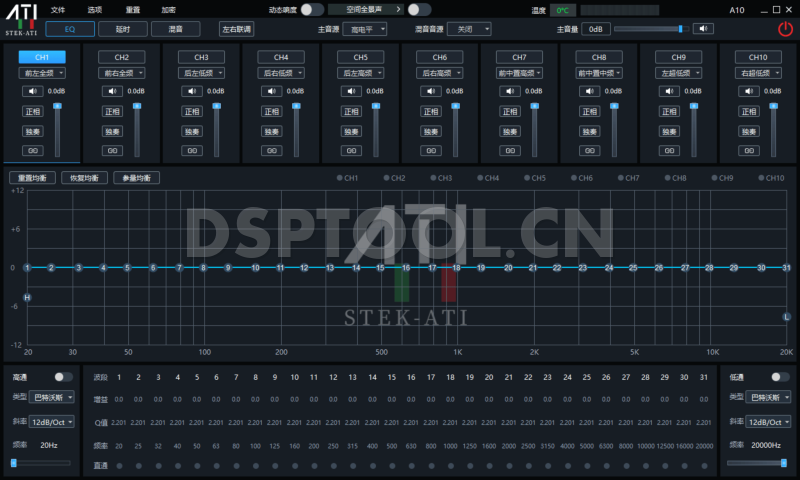
Task: Click 独奏 solo button under CH6
Action: click(x=431, y=131)
